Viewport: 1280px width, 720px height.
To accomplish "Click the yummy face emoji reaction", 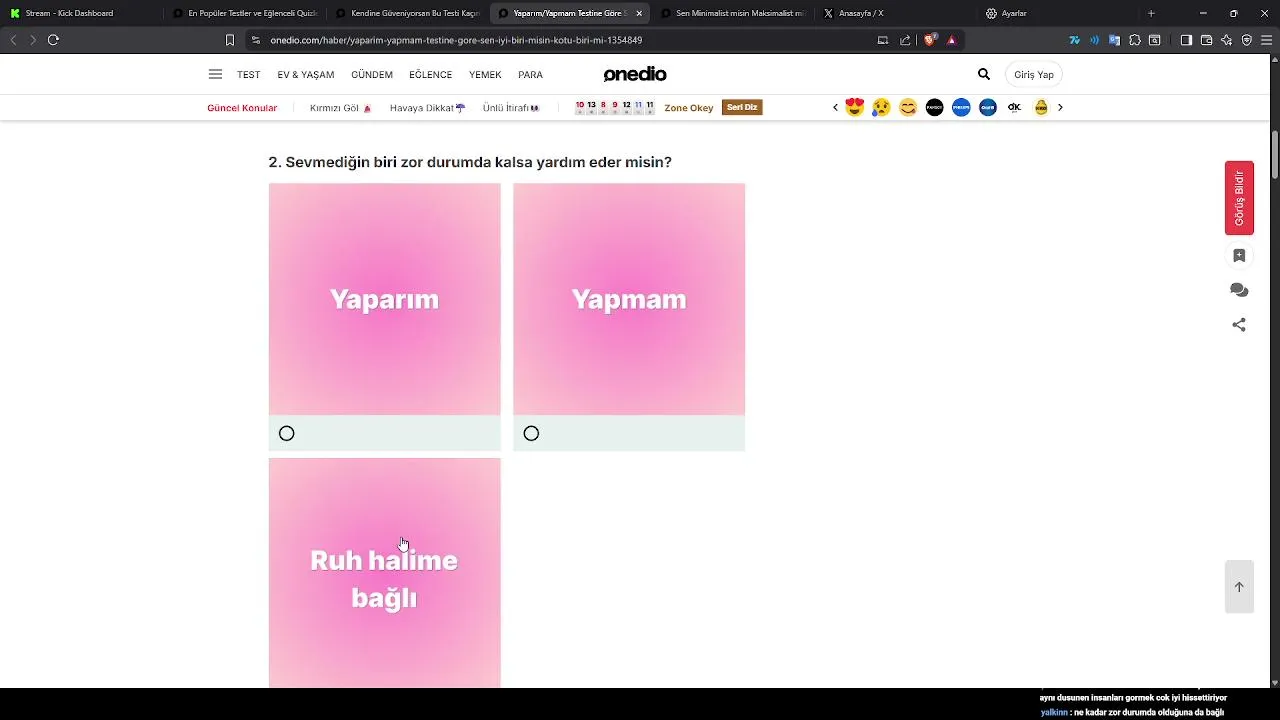I will (x=908, y=107).
